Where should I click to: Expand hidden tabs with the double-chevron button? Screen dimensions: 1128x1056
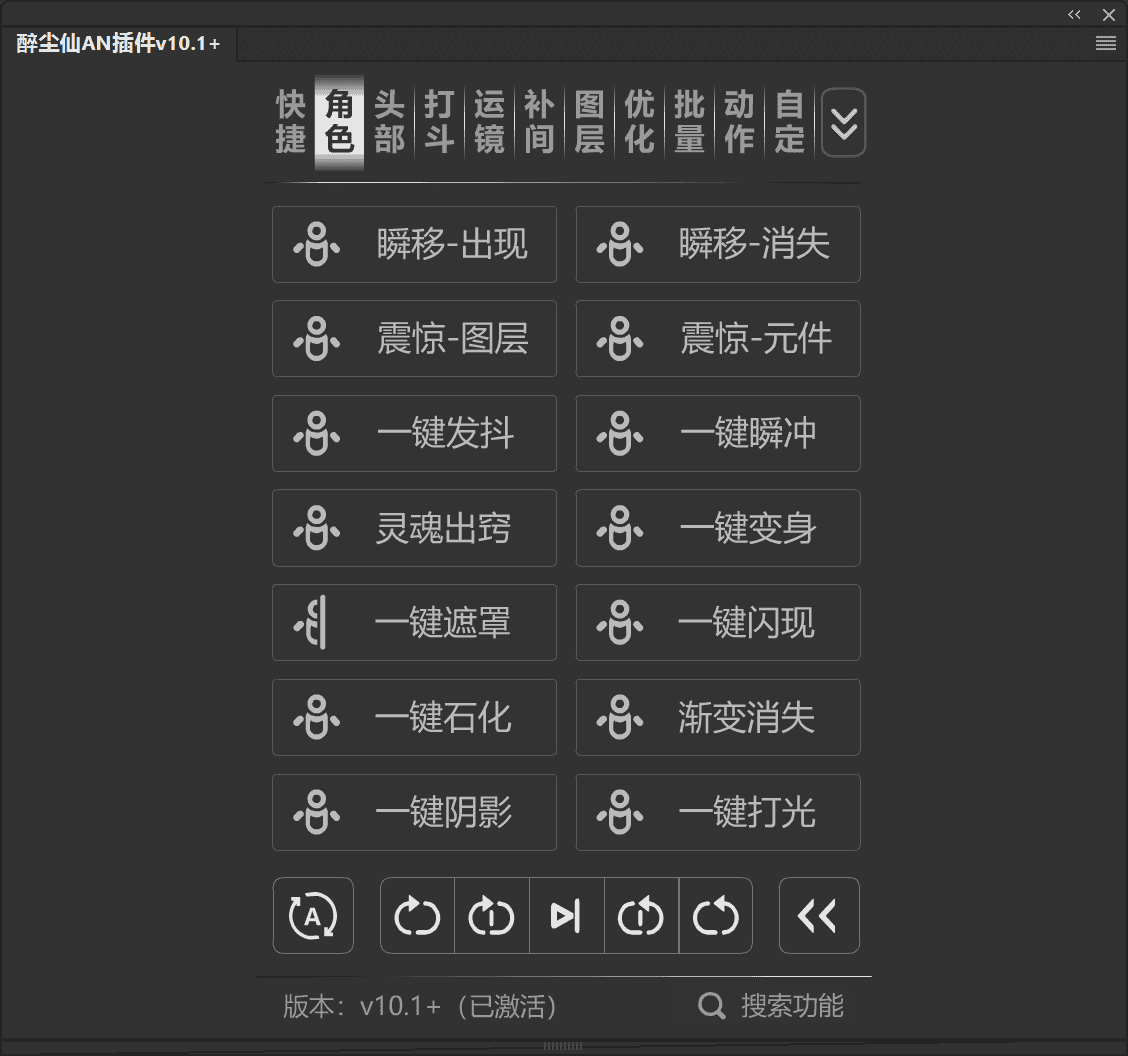click(843, 123)
